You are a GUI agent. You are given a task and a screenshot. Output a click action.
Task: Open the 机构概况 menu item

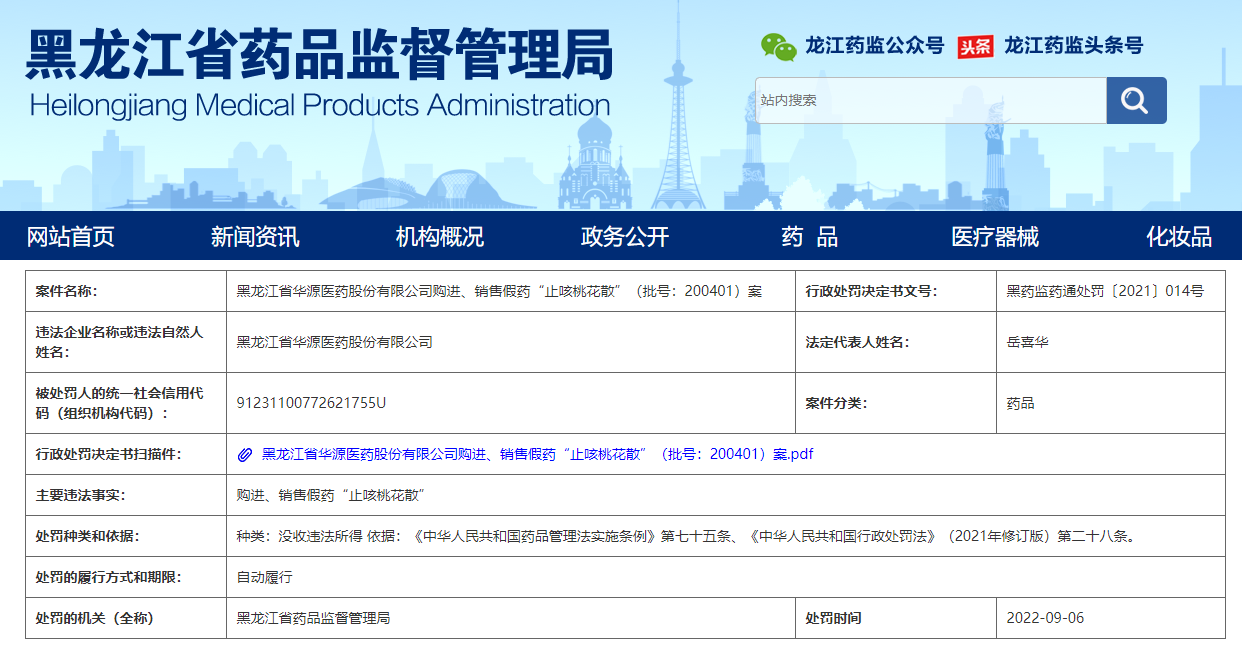[x=440, y=237]
